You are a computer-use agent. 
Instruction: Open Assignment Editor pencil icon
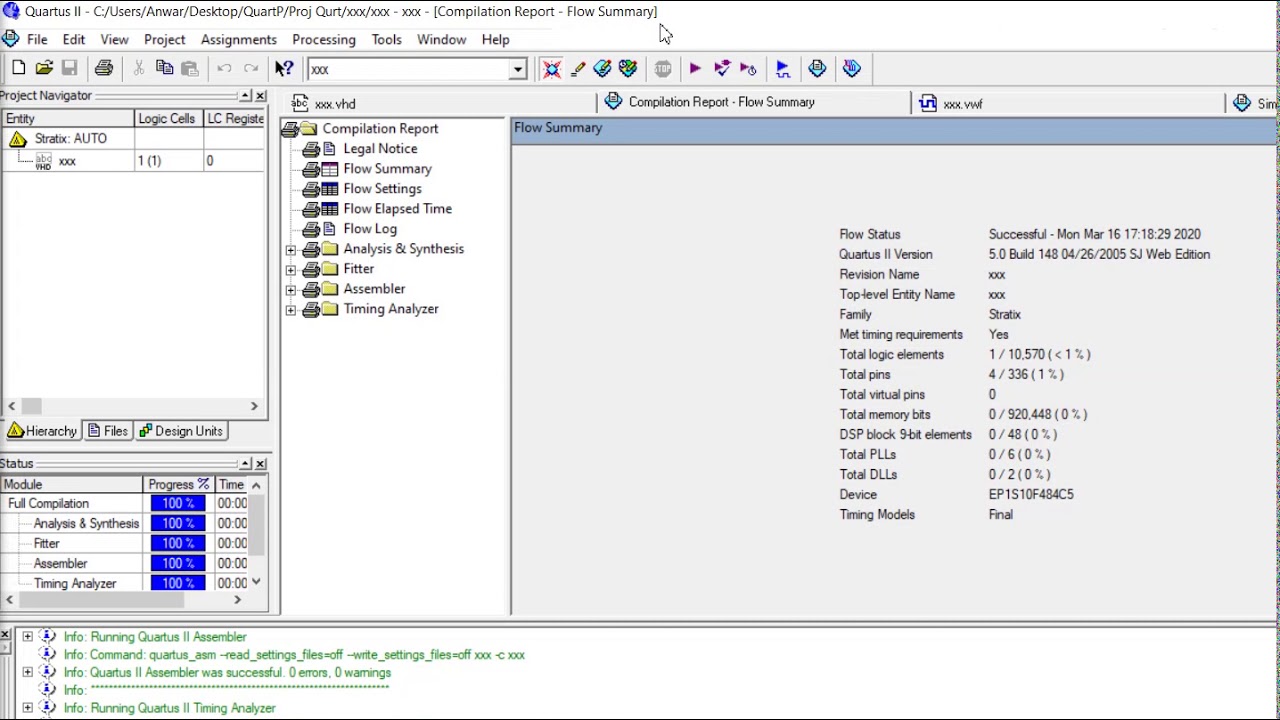click(x=578, y=68)
